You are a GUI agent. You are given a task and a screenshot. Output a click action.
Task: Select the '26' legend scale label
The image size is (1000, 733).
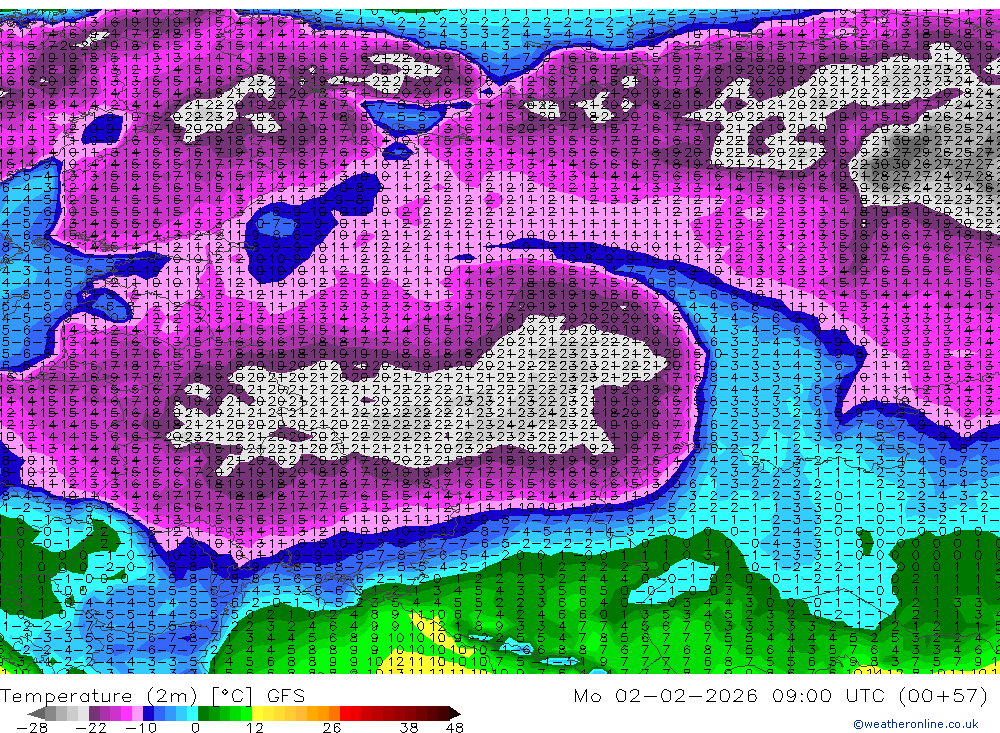332,727
